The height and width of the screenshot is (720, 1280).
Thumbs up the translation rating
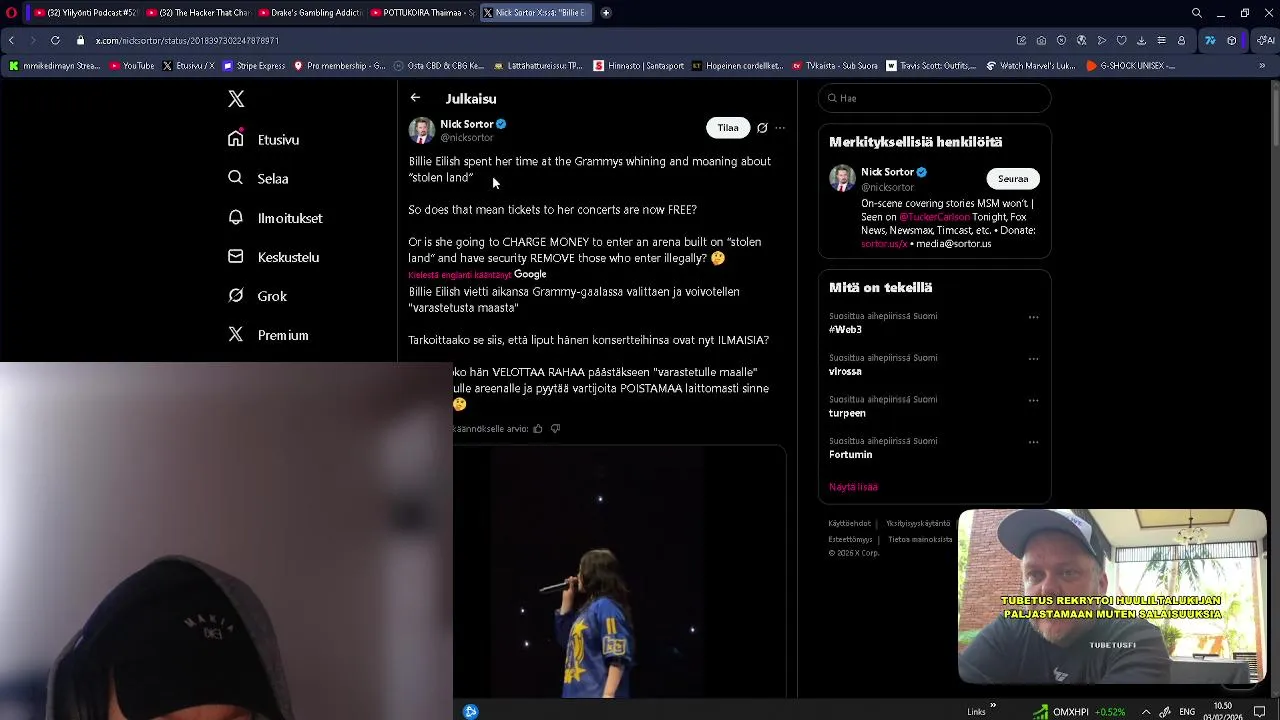click(x=538, y=429)
